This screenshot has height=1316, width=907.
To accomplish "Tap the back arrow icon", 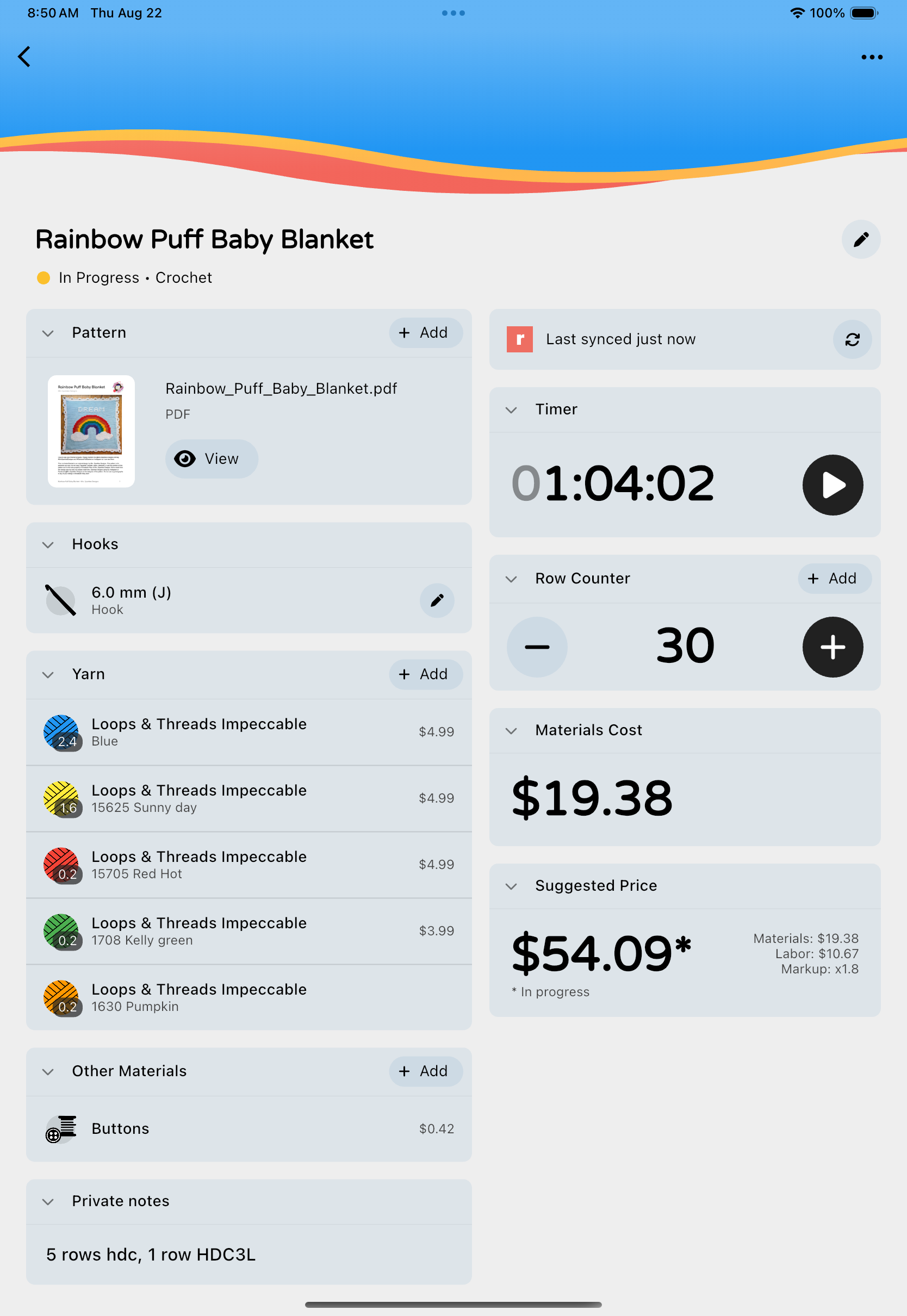I will [x=24, y=56].
